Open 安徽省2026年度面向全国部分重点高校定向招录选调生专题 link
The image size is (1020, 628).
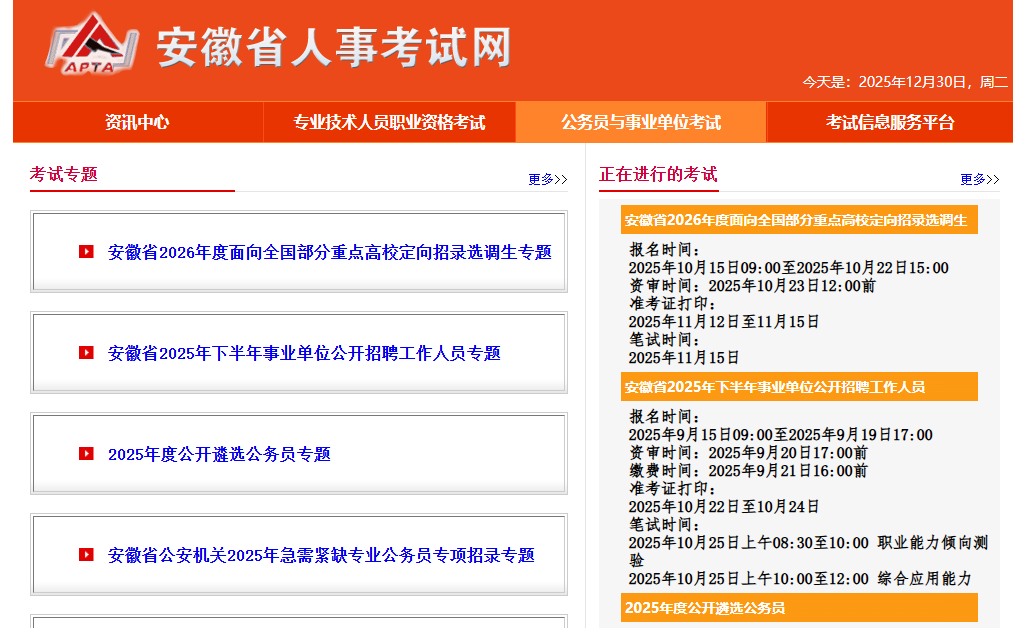coord(329,252)
